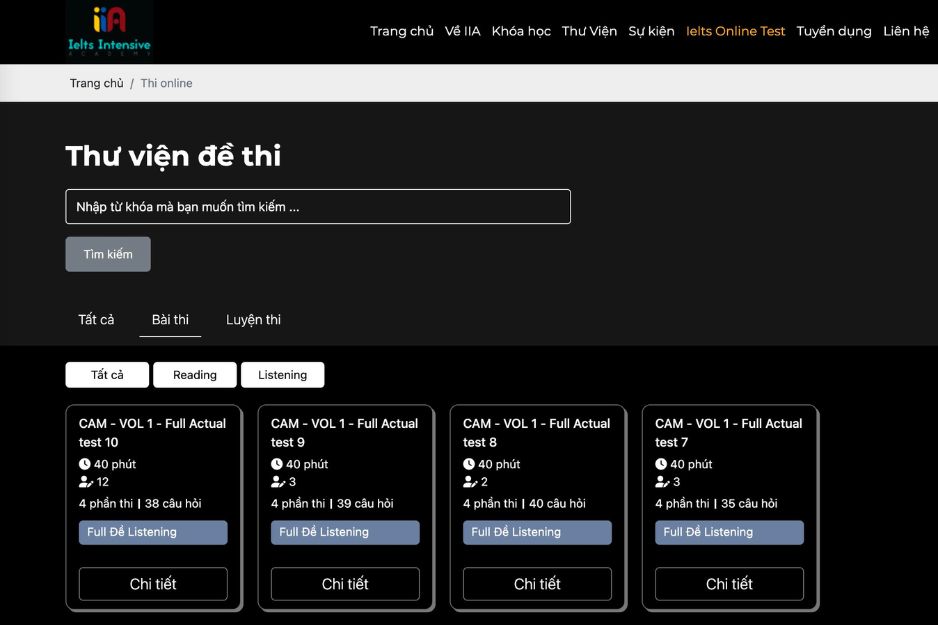Click the clock icon on Full Actual test 7
Screen dimensions: 938x625
click(x=659, y=463)
